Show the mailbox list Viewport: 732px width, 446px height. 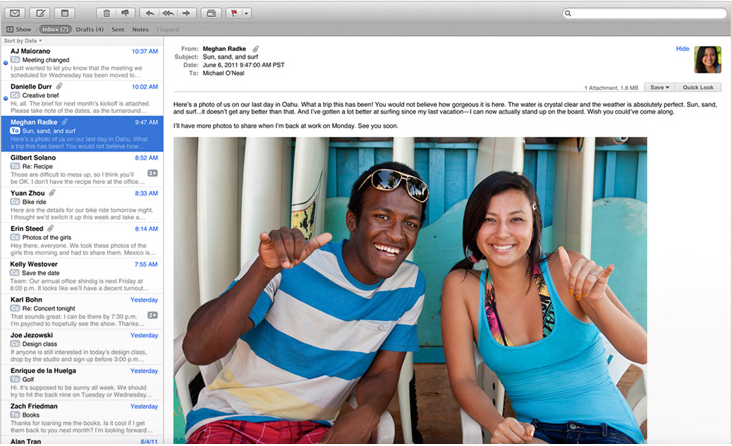point(19,29)
